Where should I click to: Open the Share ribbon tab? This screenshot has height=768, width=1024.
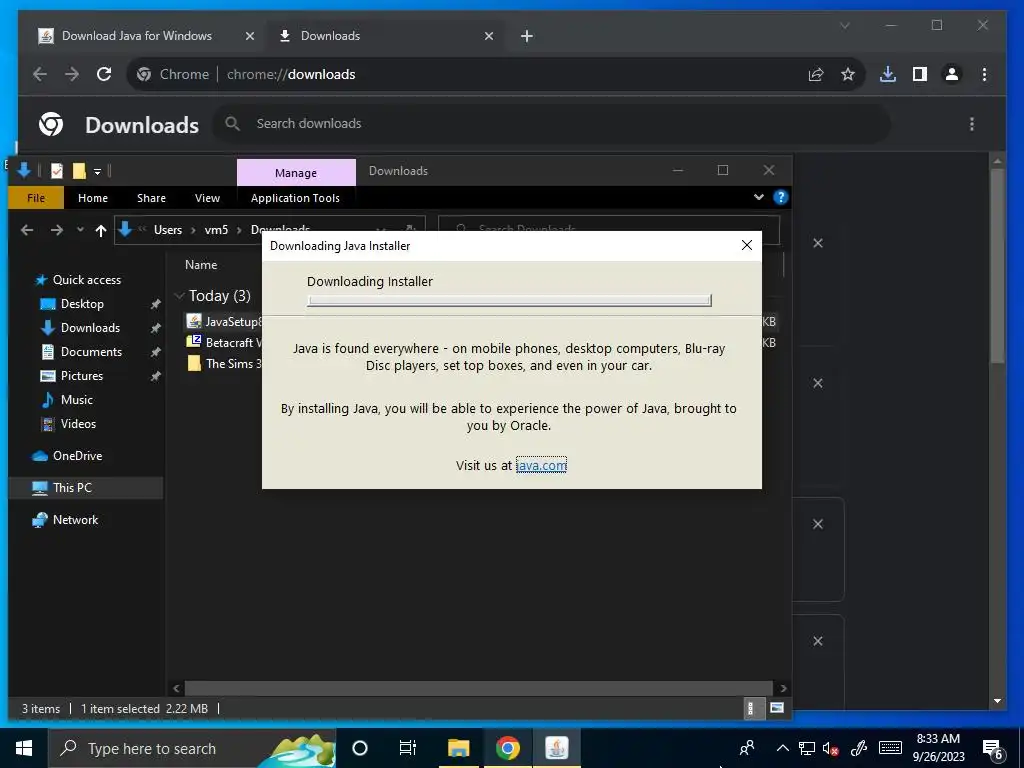[x=151, y=198]
